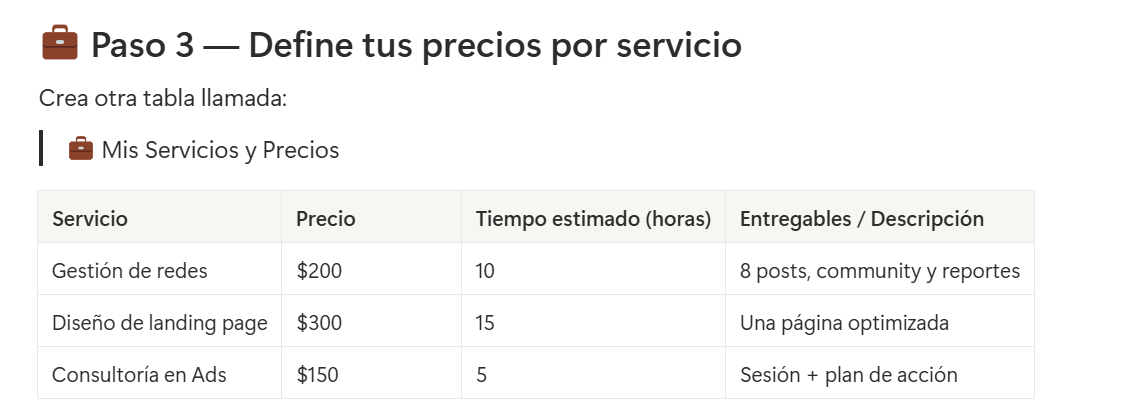Click the 15 hours cell

485,322
